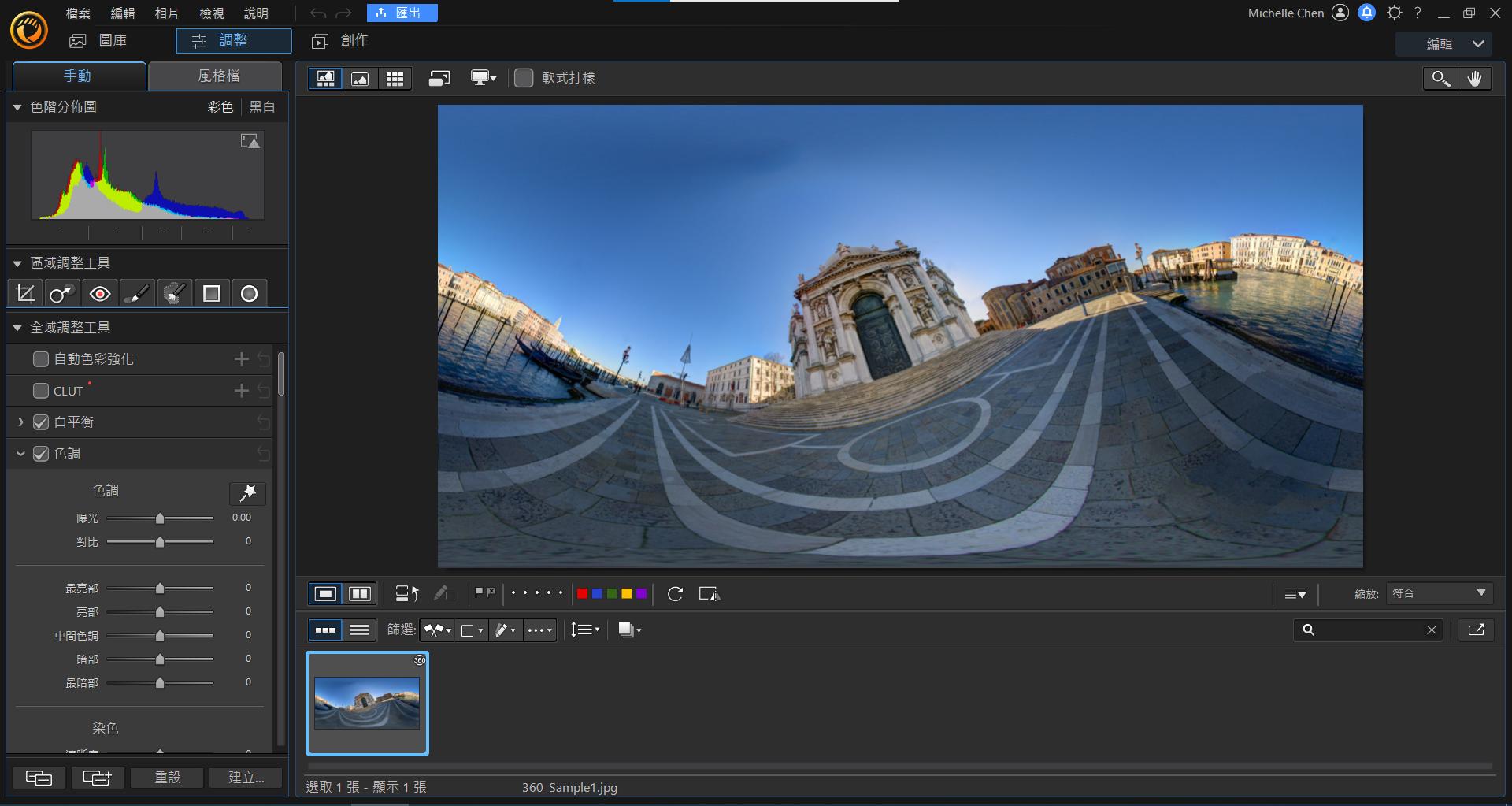
Task: Click the white balance eyedropper in 色調
Action: coord(247,493)
